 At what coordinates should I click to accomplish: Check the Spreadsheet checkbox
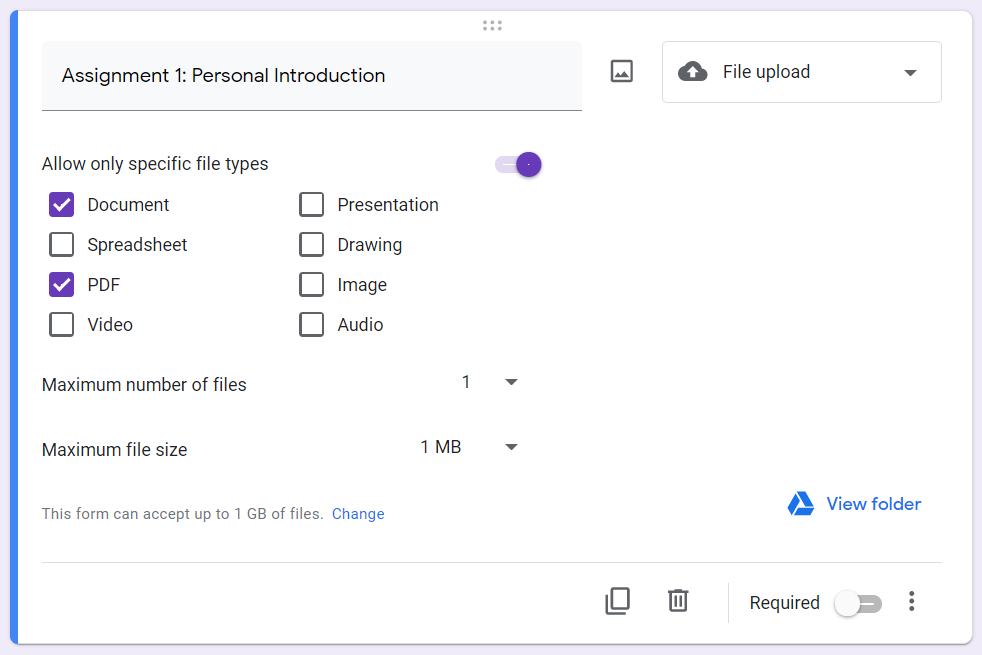(62, 245)
